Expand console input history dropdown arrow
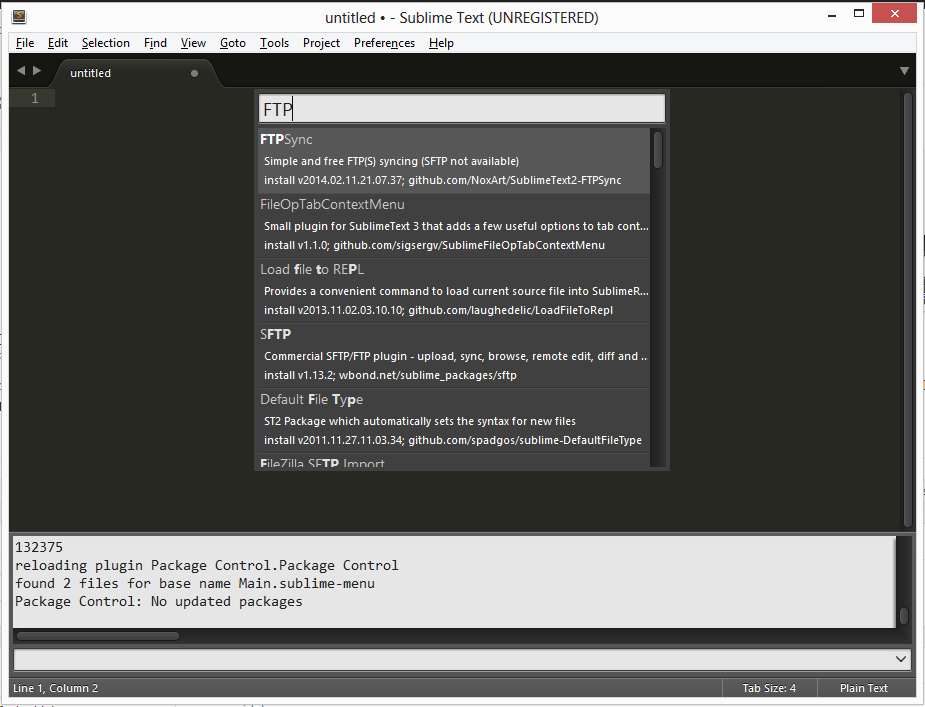The height and width of the screenshot is (707, 925). [901, 659]
